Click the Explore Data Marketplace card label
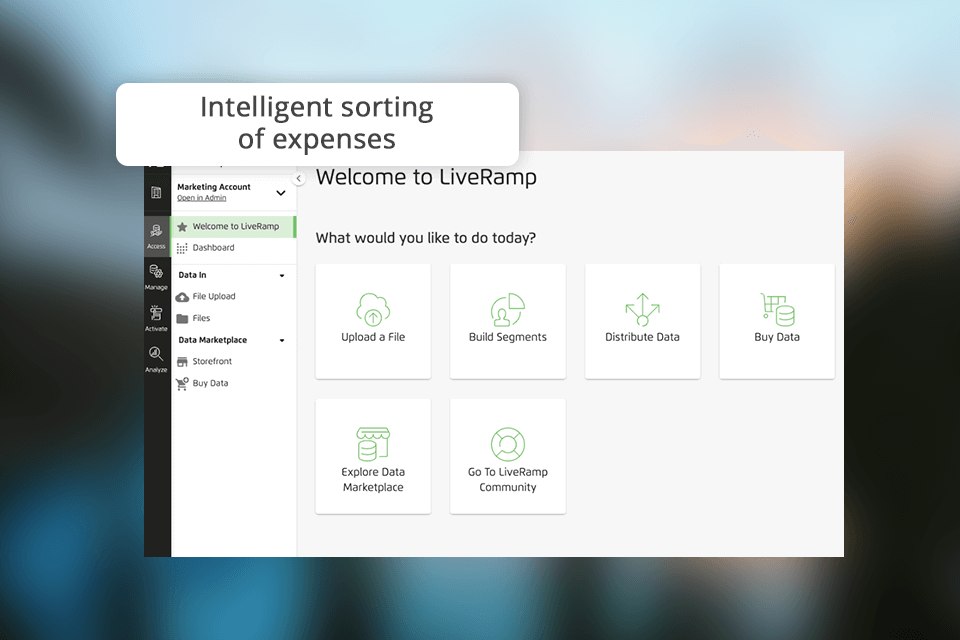960x640 pixels. (x=373, y=480)
